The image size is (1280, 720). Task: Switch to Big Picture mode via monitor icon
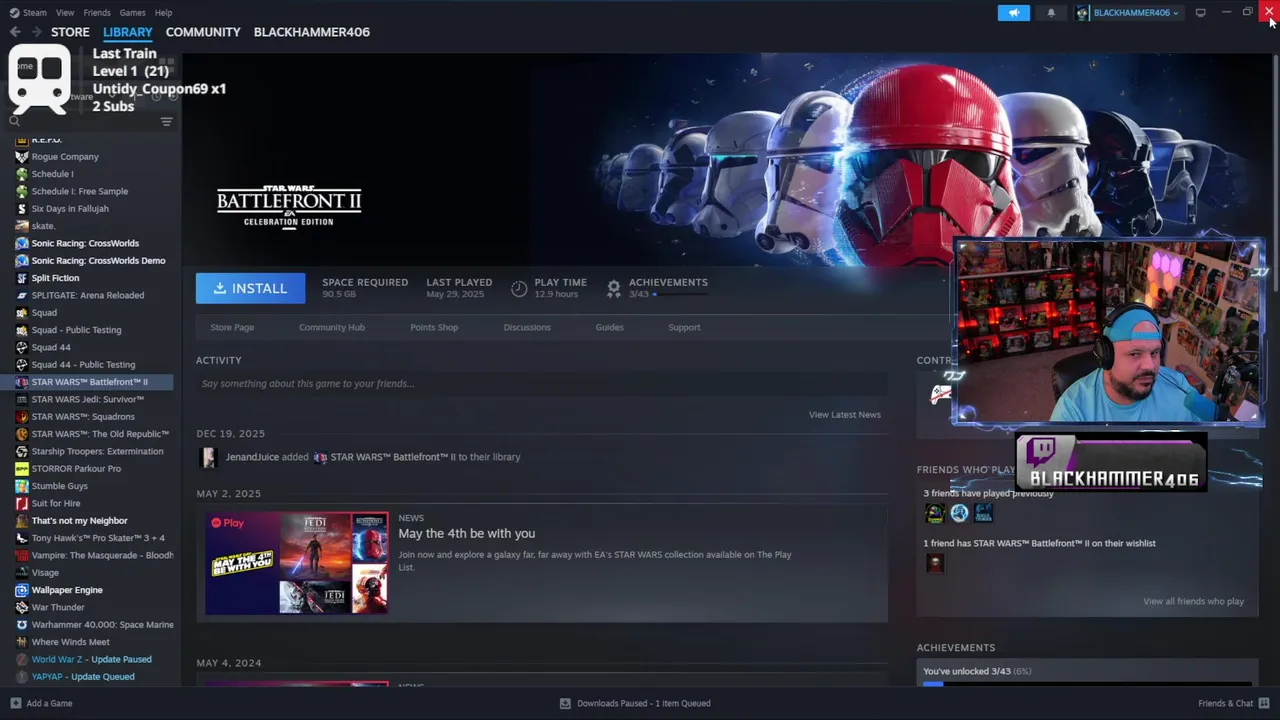(x=1200, y=13)
